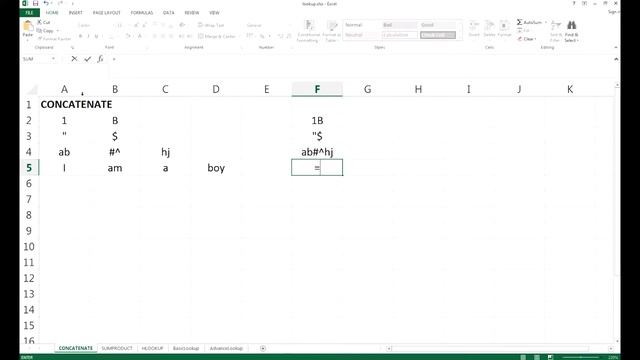Image resolution: width=640 pixels, height=360 pixels.
Task: Click the Paste clipboard icon
Action: coord(28,26)
